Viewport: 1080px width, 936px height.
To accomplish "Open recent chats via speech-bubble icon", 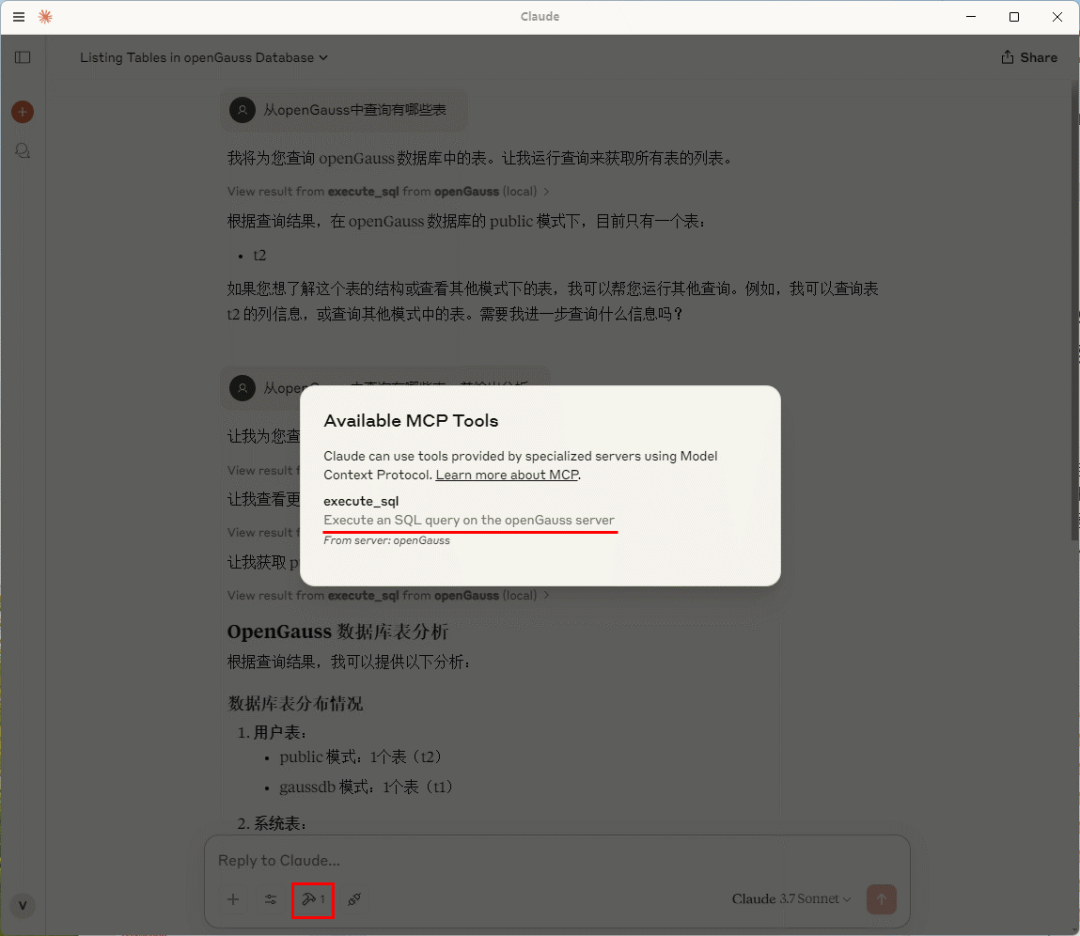I will (x=22, y=151).
